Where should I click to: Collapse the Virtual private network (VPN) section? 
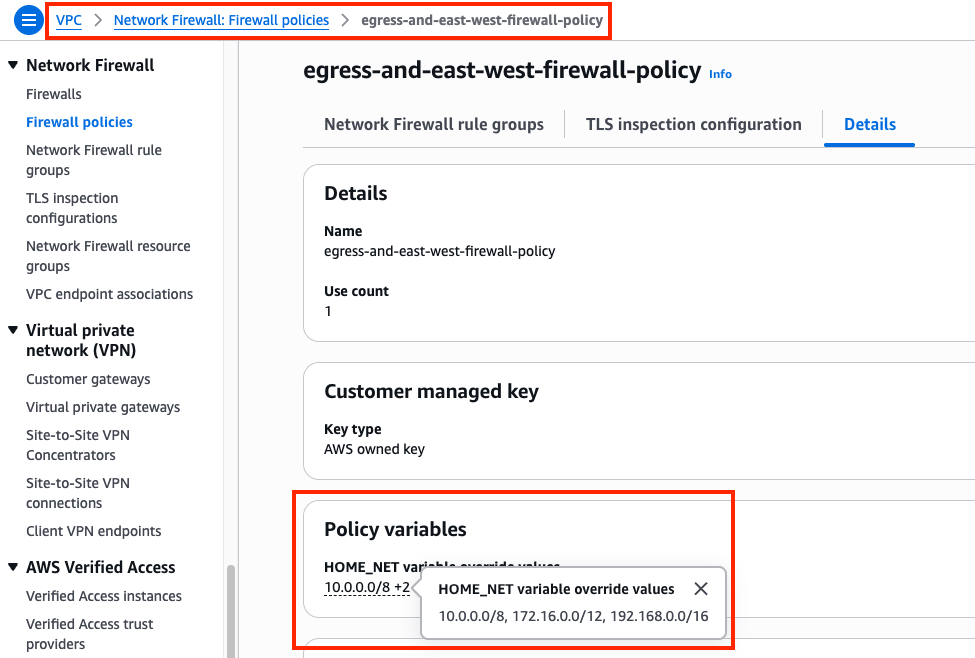[13, 330]
